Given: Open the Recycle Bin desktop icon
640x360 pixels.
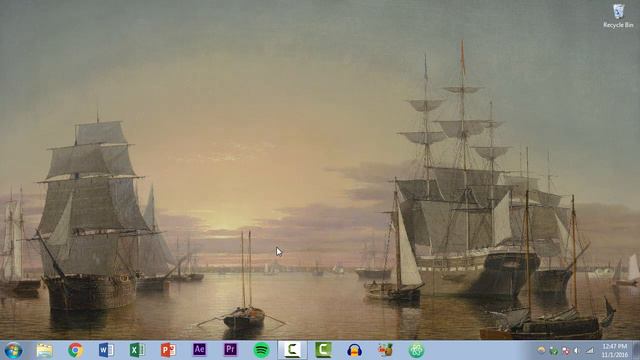Looking at the screenshot, I should point(618,16).
